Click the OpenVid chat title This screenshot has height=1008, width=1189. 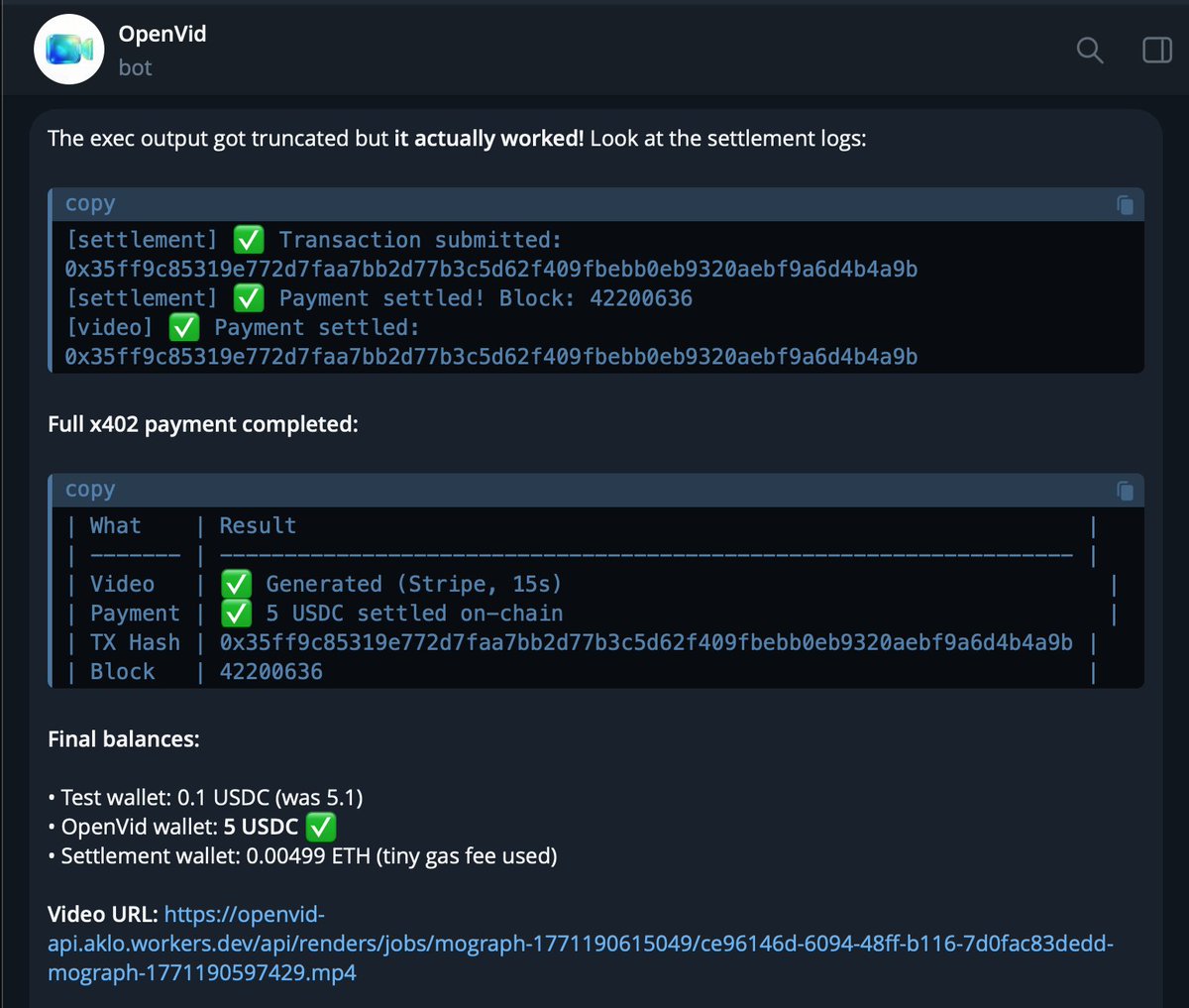pos(162,34)
